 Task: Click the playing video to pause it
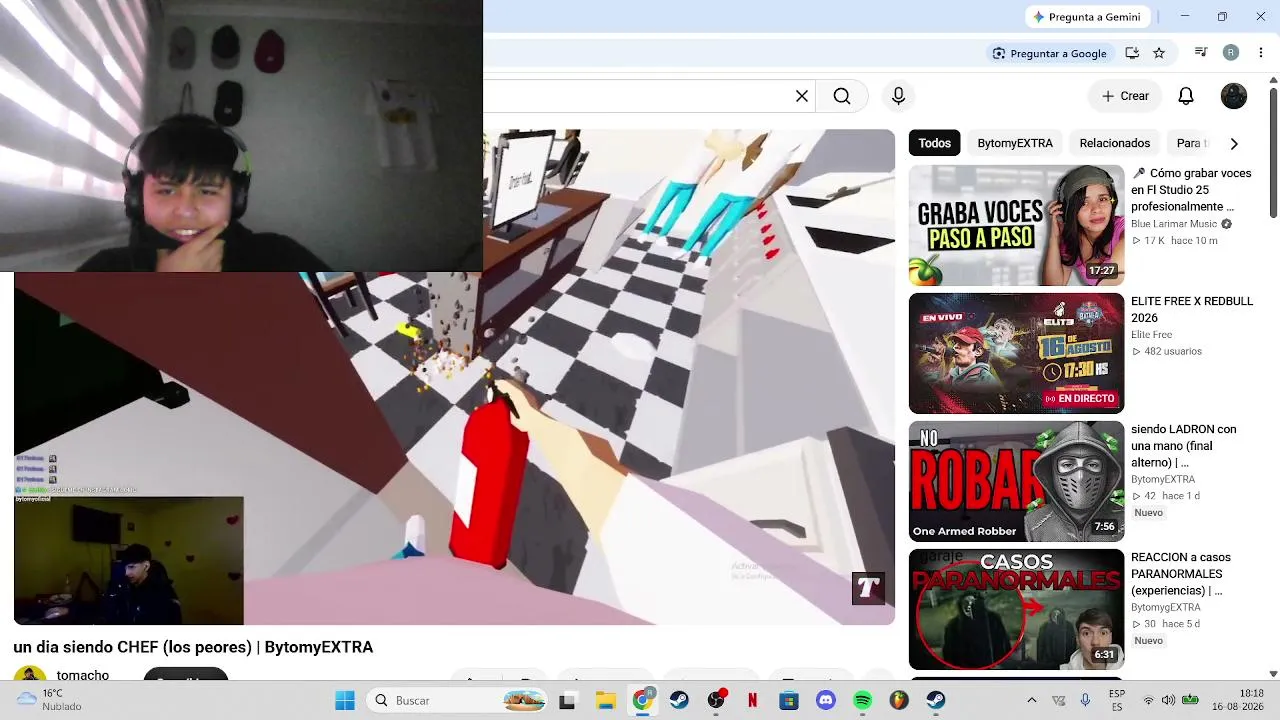(454, 377)
